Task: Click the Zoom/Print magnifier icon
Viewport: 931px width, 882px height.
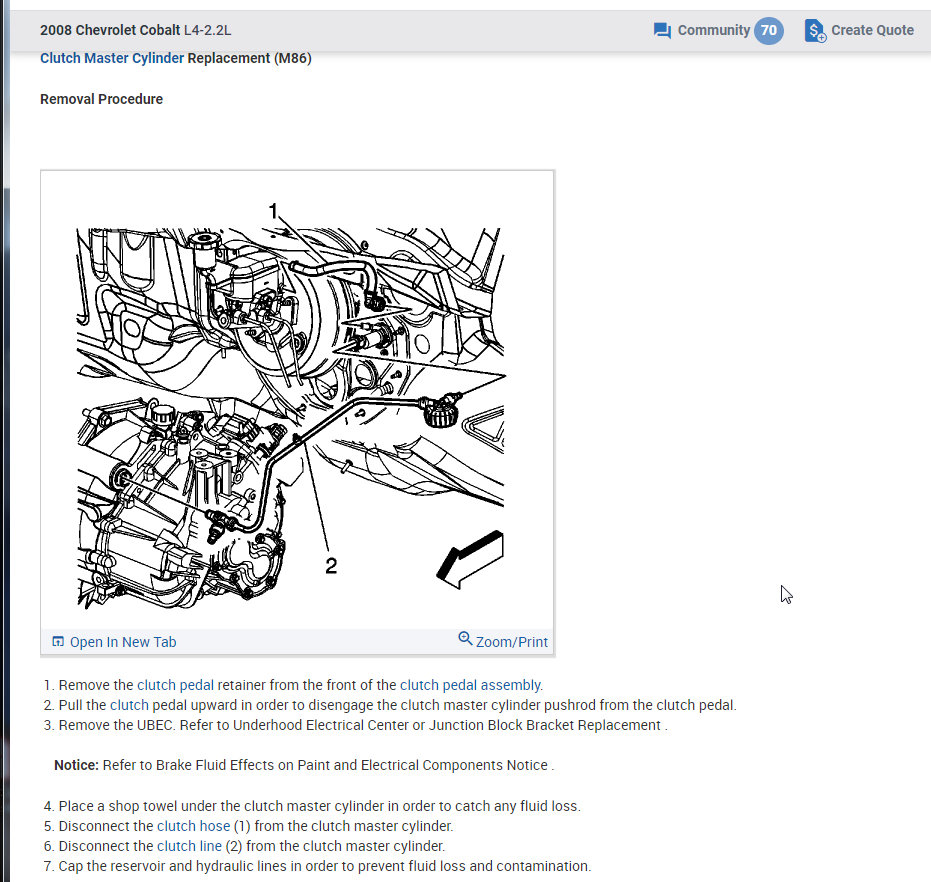Action: pyautogui.click(x=465, y=638)
